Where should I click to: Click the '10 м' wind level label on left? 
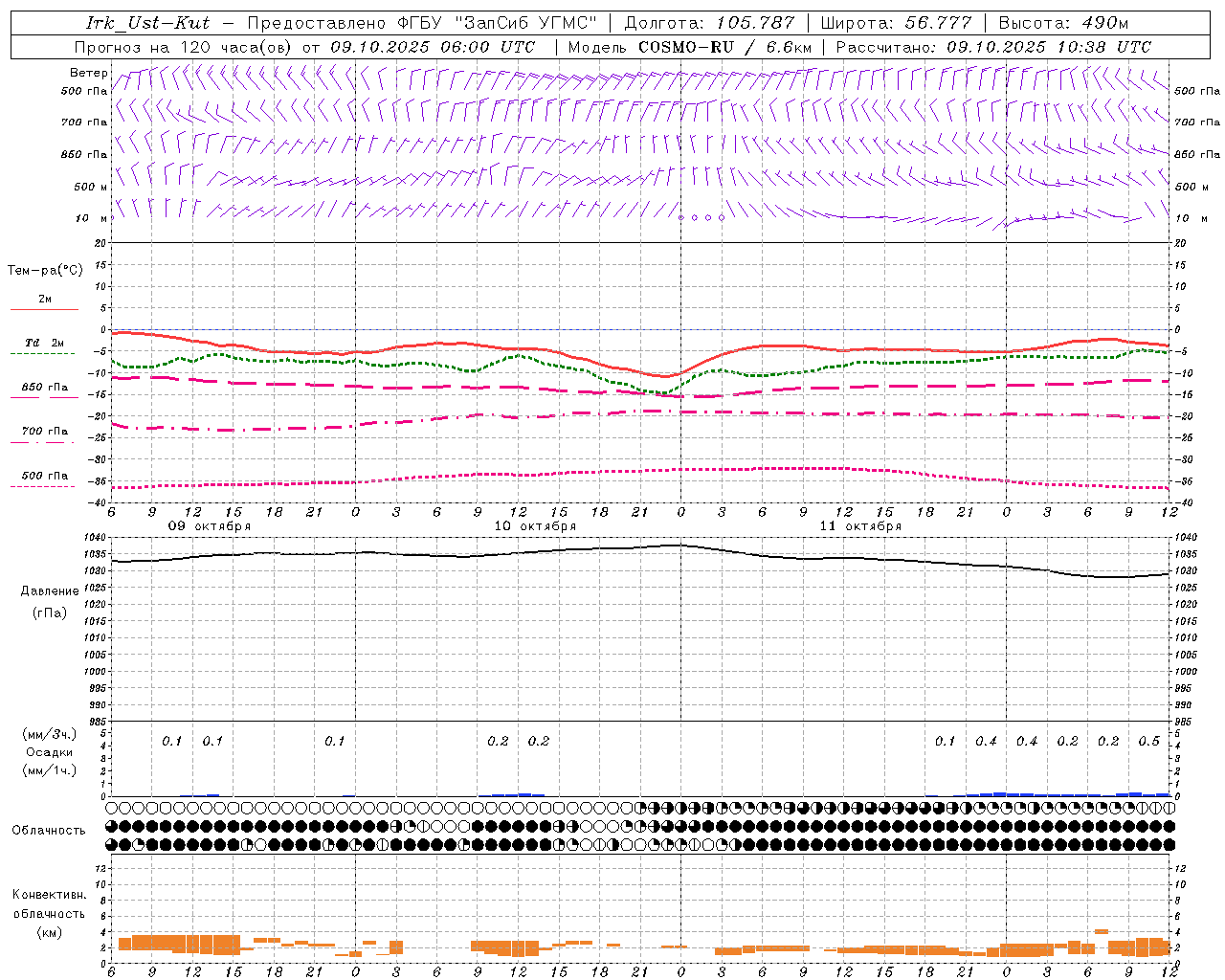91,218
